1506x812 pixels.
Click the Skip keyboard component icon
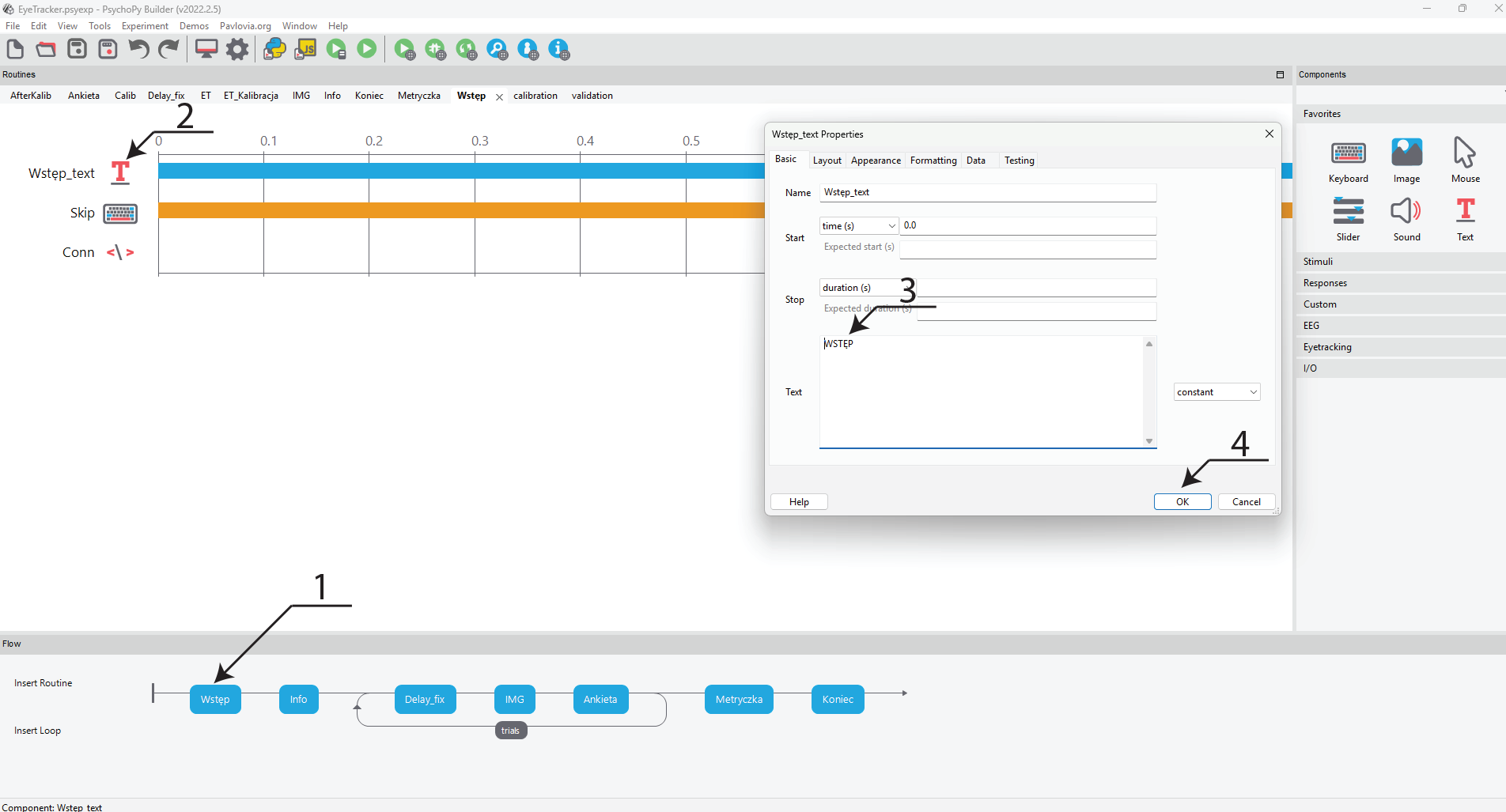click(x=120, y=213)
